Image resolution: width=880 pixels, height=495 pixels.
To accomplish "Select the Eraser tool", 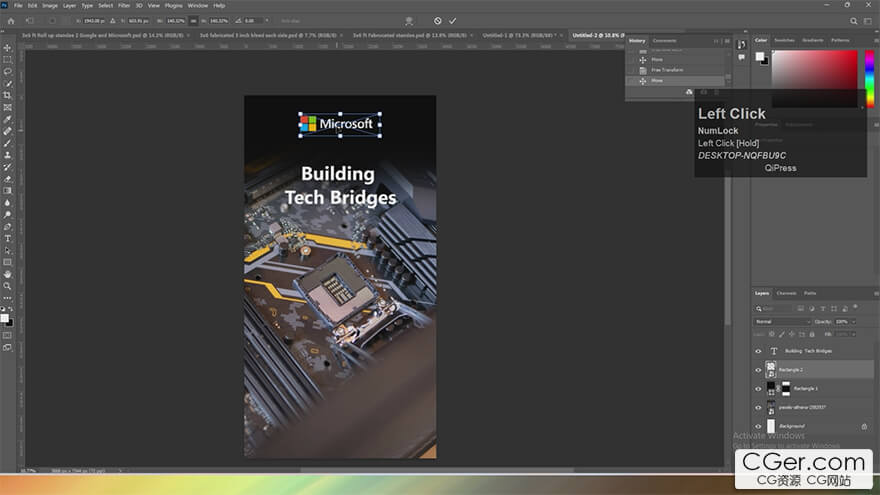I will (x=7, y=178).
